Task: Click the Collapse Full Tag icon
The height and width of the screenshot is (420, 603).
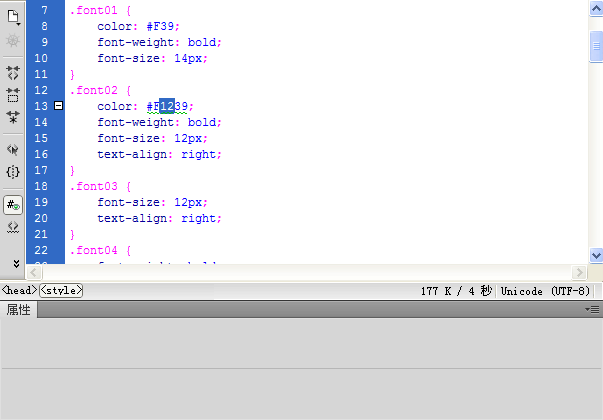Action: pos(13,73)
